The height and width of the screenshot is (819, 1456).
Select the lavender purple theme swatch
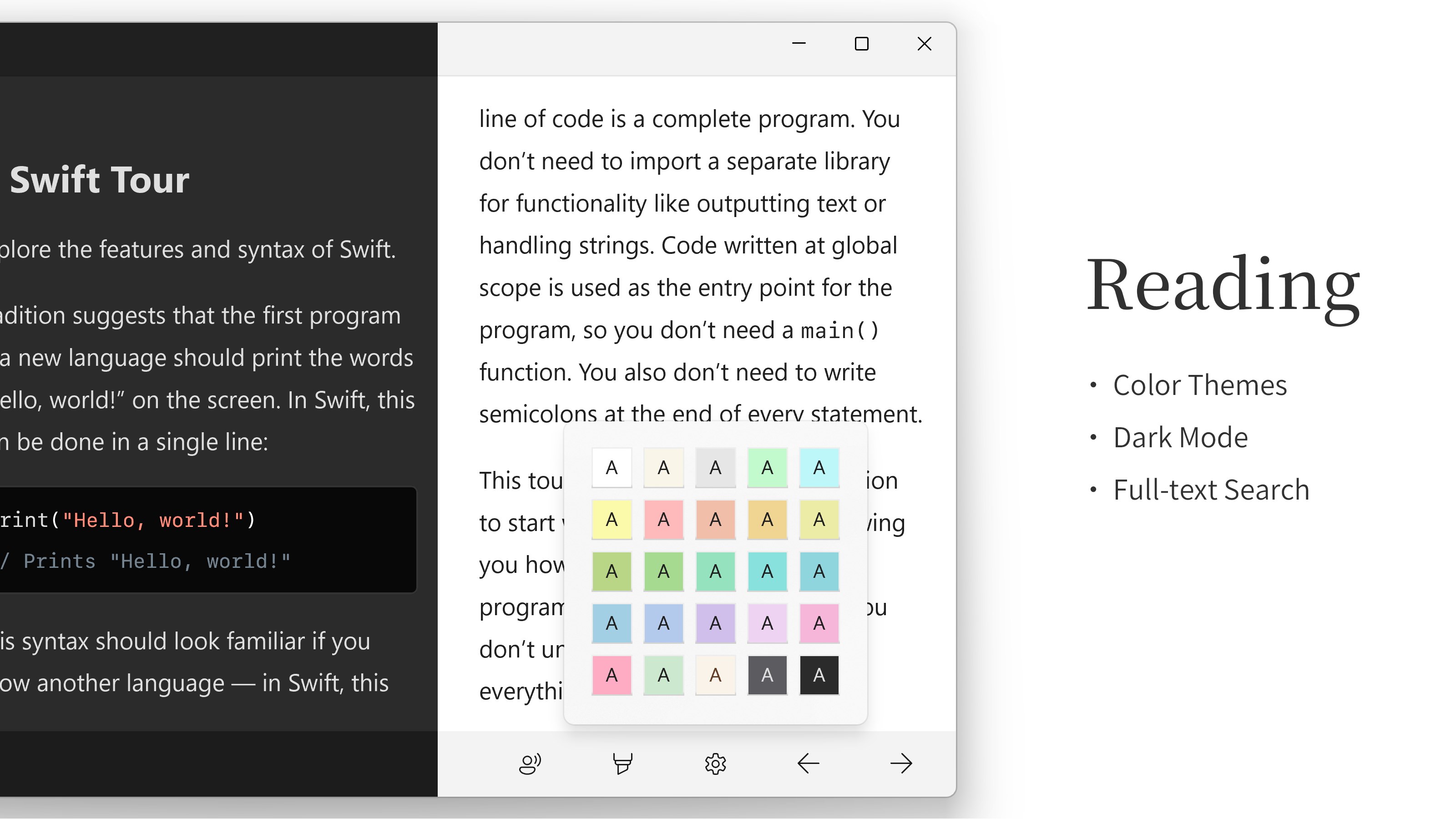(715, 623)
